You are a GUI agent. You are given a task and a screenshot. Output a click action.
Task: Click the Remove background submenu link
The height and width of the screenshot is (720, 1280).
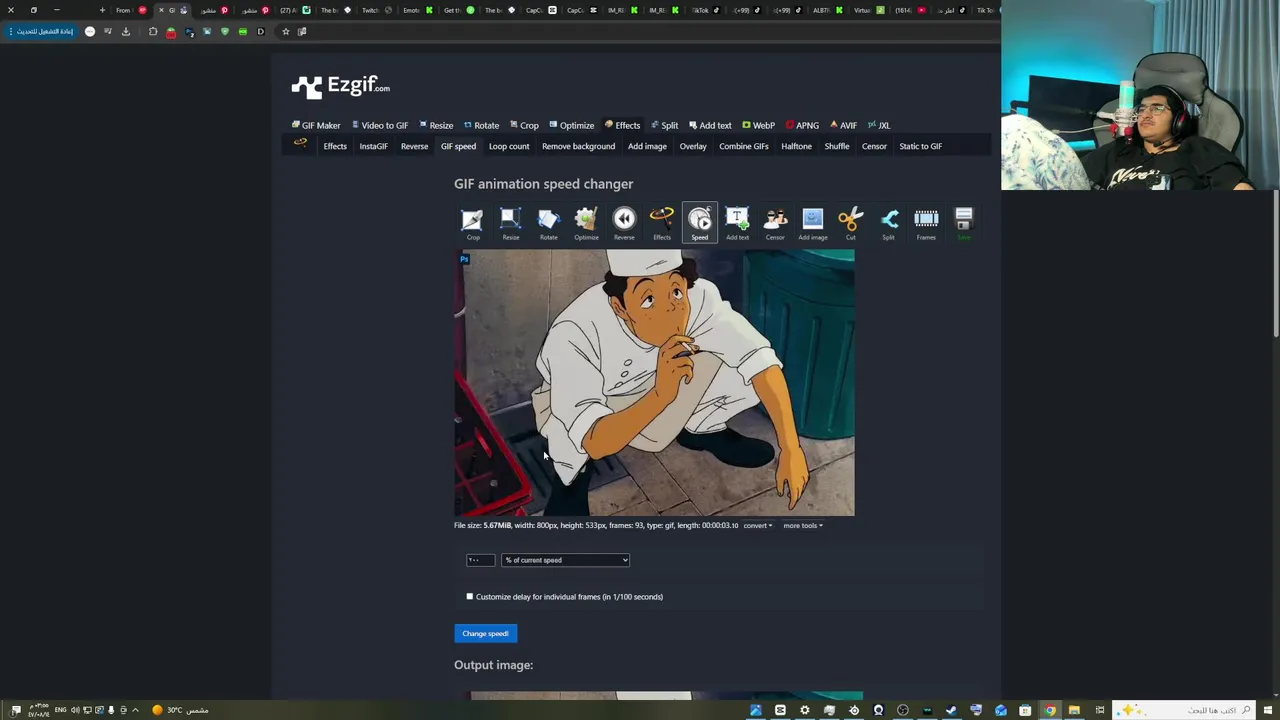(x=578, y=146)
